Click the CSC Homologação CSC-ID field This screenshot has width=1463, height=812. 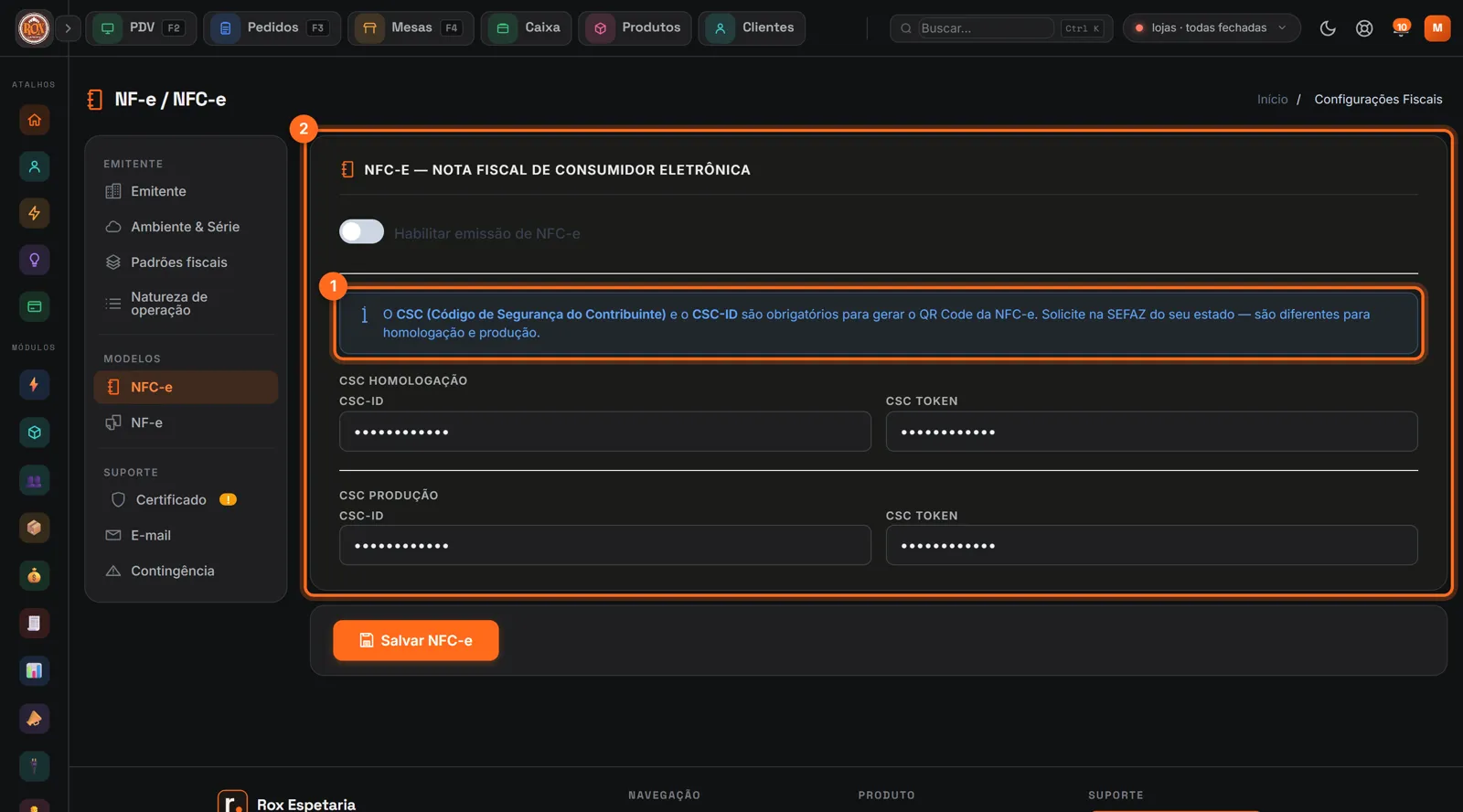605,432
